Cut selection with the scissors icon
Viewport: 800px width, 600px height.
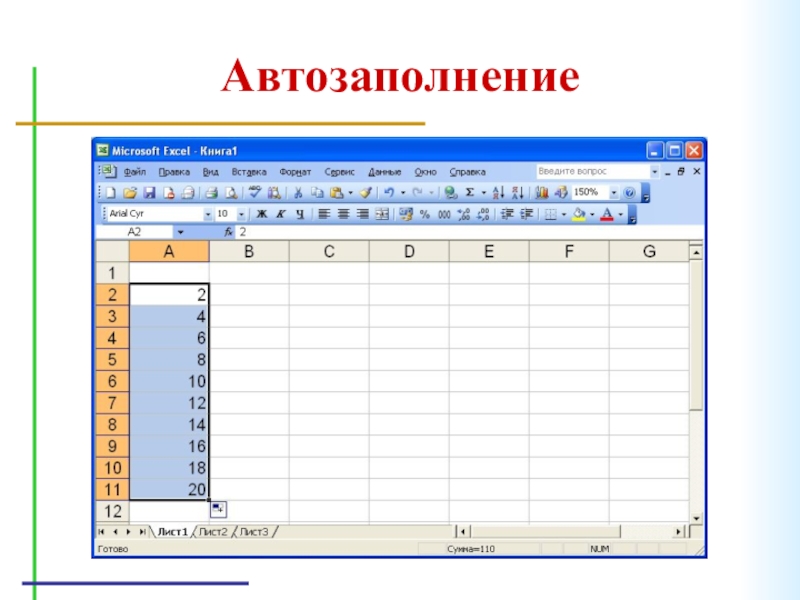click(298, 193)
